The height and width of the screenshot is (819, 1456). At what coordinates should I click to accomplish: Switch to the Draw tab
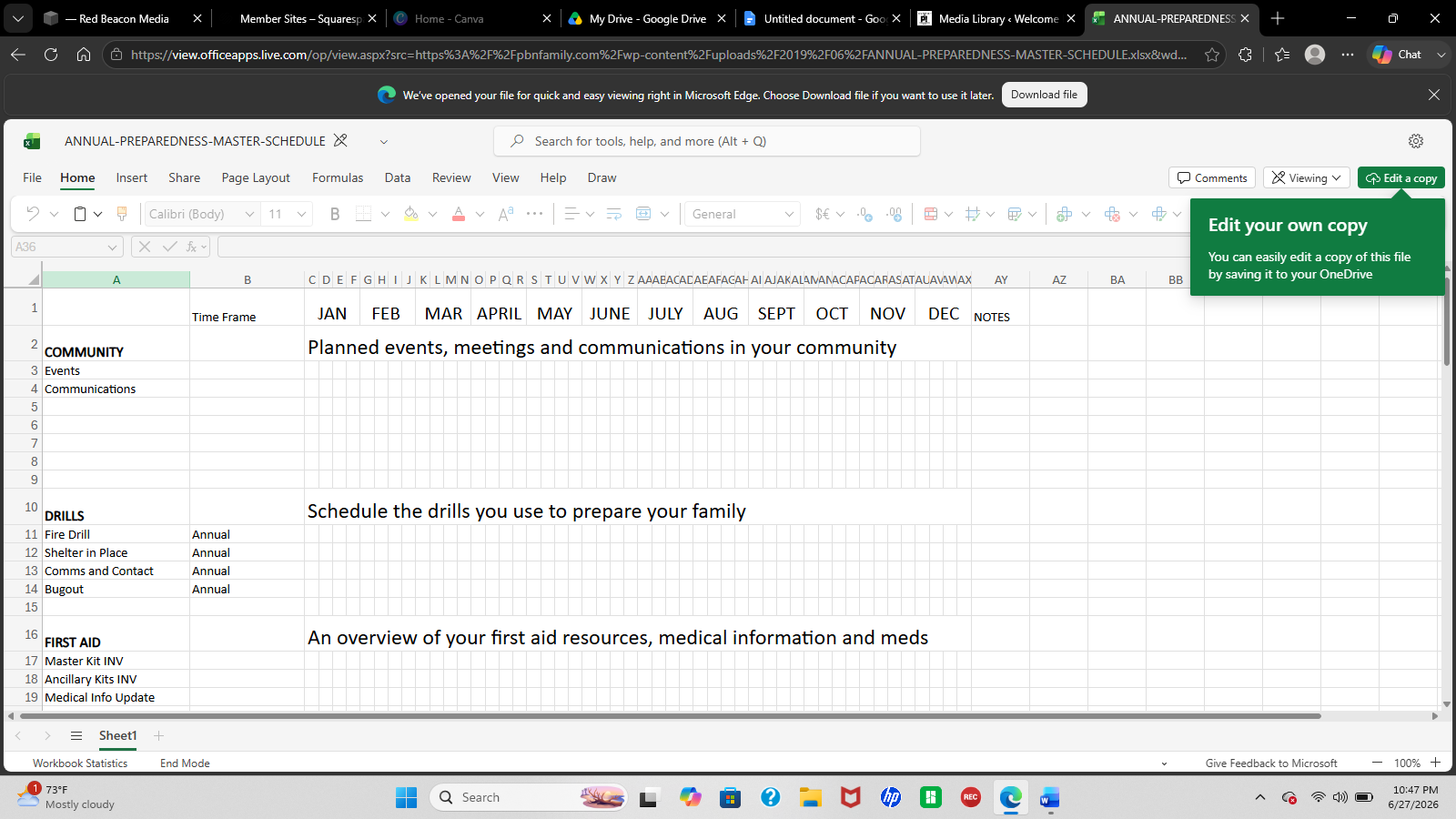point(602,177)
